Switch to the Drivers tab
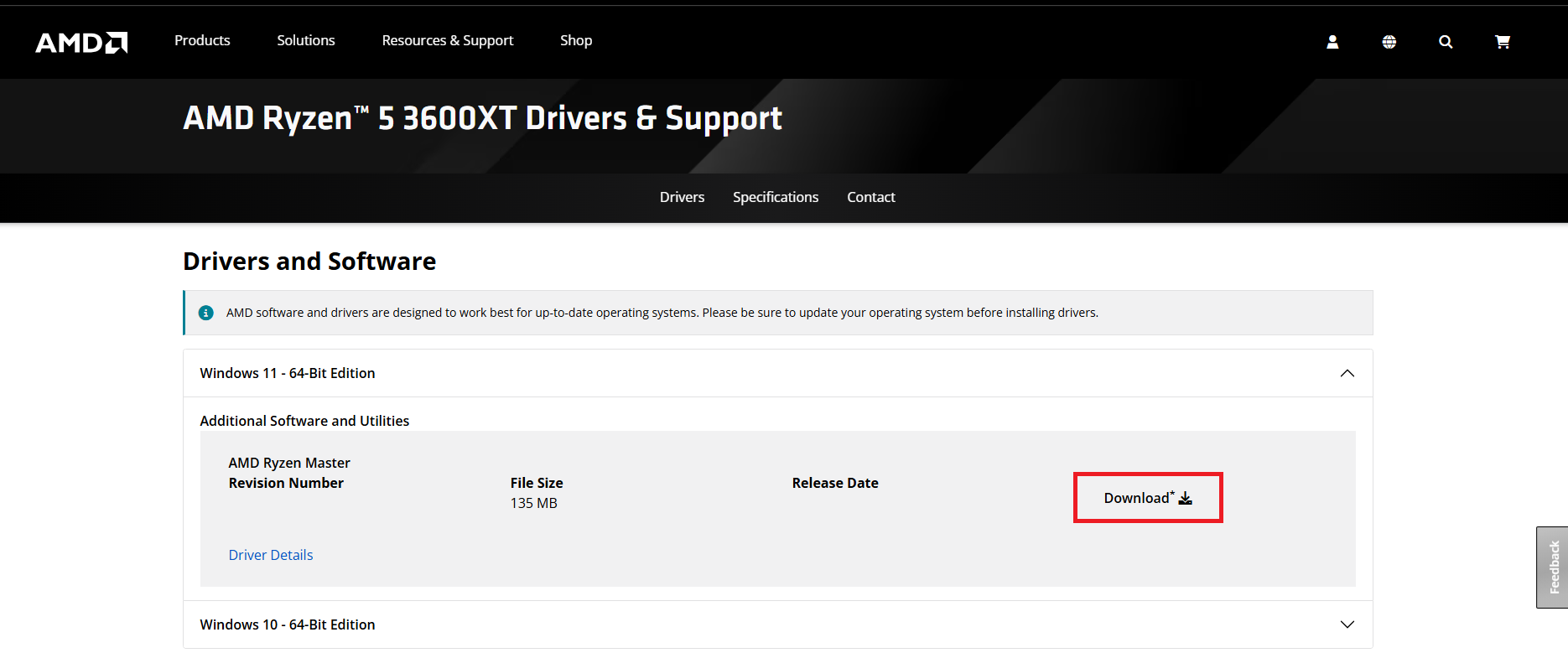Screen dimensions: 1568x653 682,197
